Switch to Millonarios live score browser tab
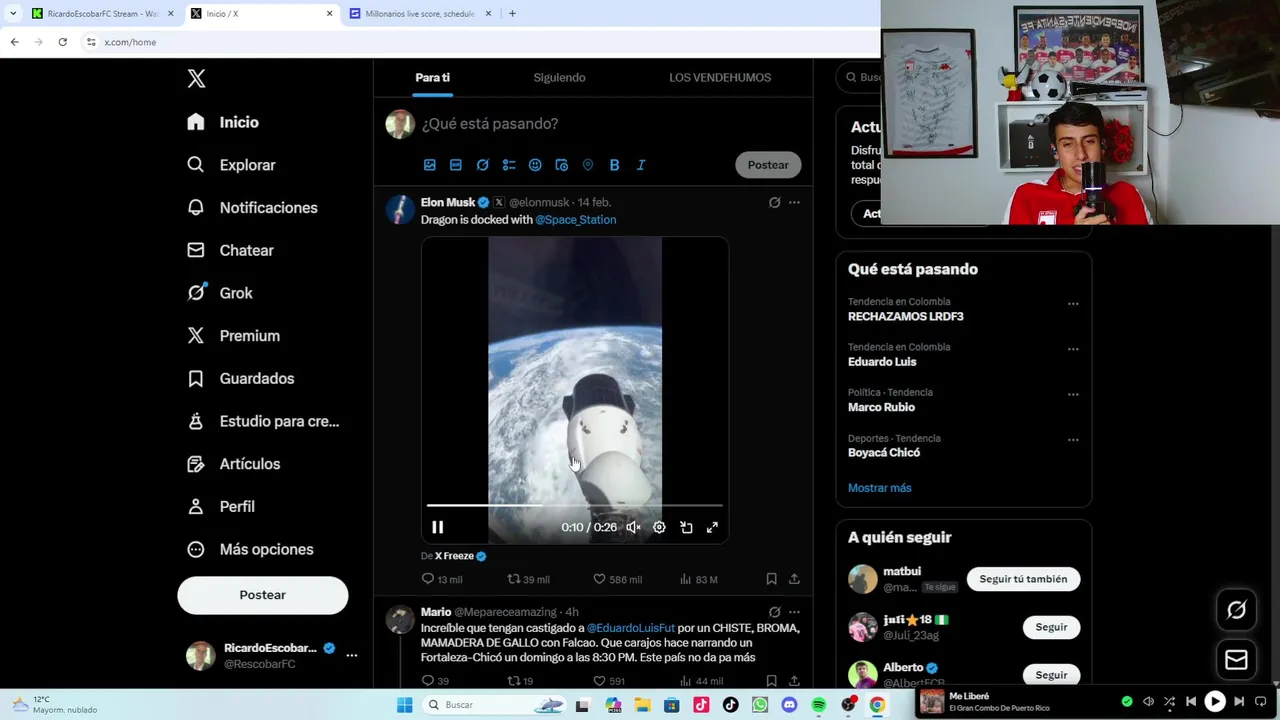Image resolution: width=1280 pixels, height=720 pixels. click(420, 14)
